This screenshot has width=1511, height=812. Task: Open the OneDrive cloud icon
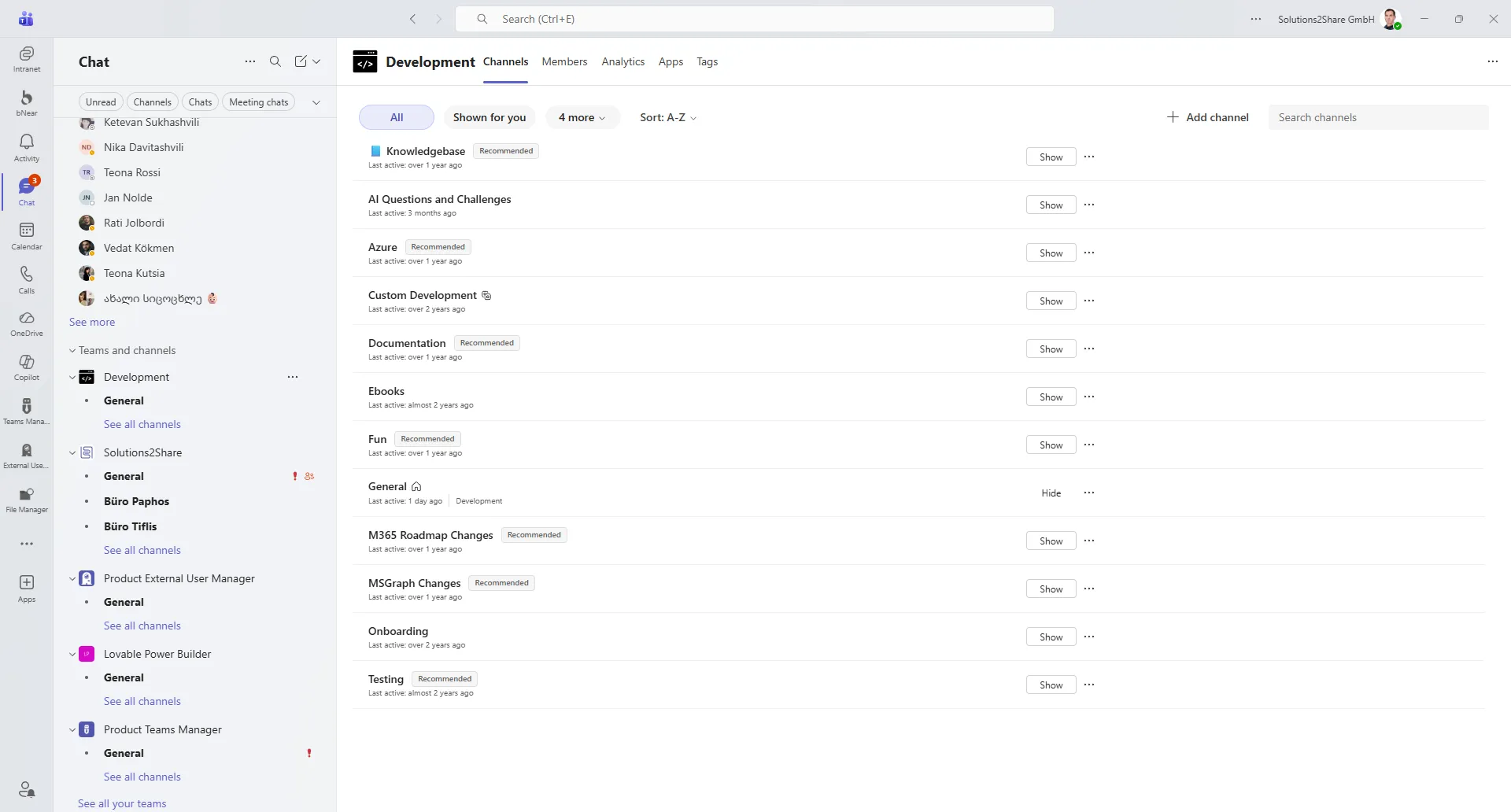click(x=27, y=323)
